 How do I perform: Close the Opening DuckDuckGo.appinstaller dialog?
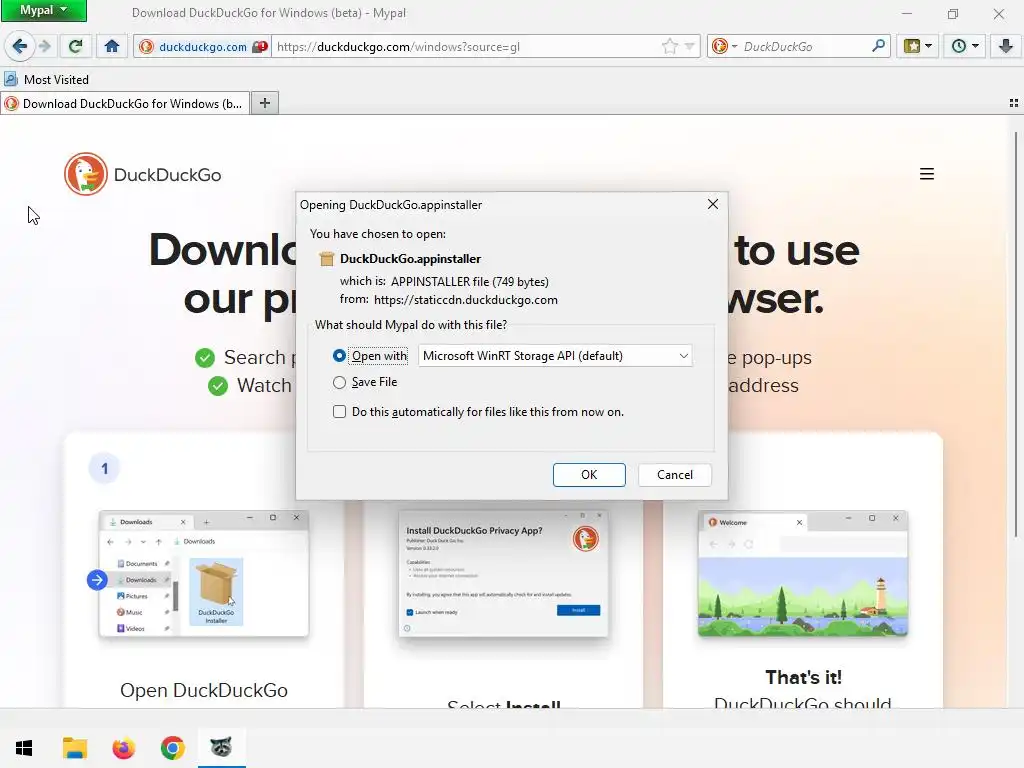712,204
